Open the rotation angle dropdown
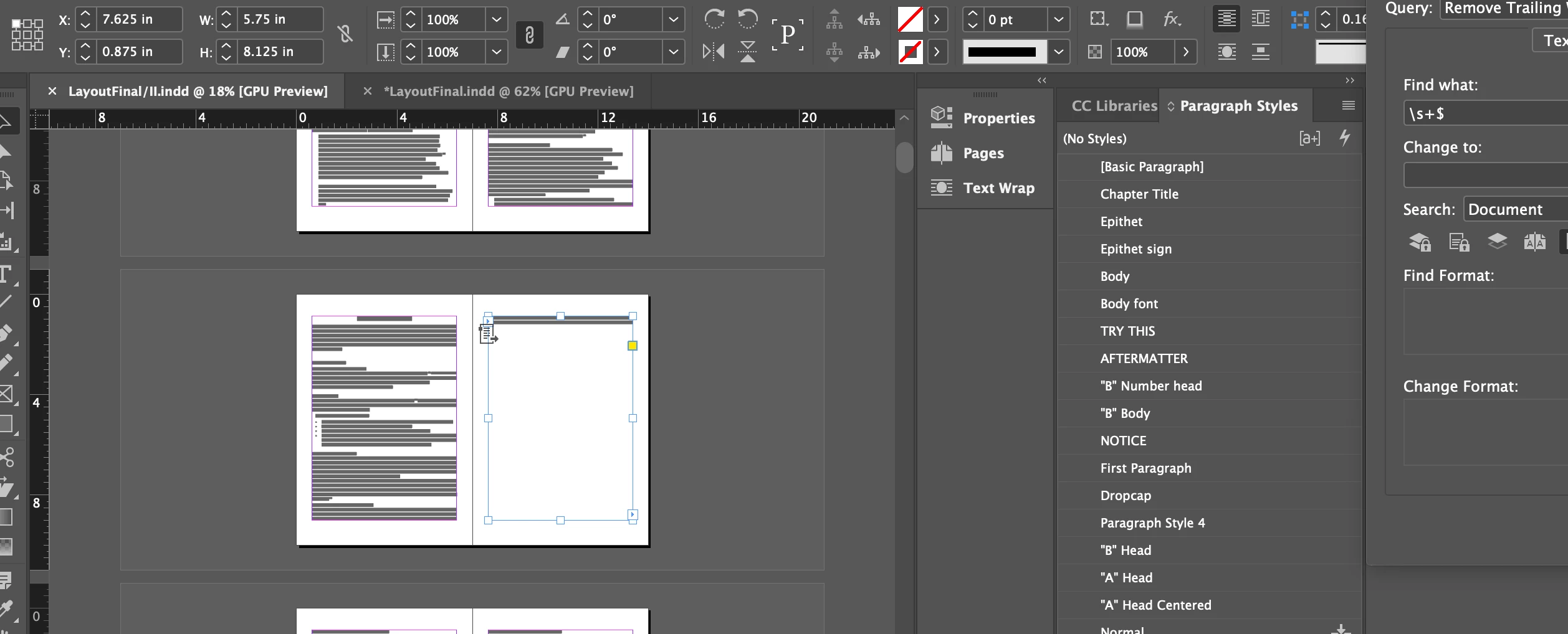The width and height of the screenshot is (1568, 634). [674, 19]
